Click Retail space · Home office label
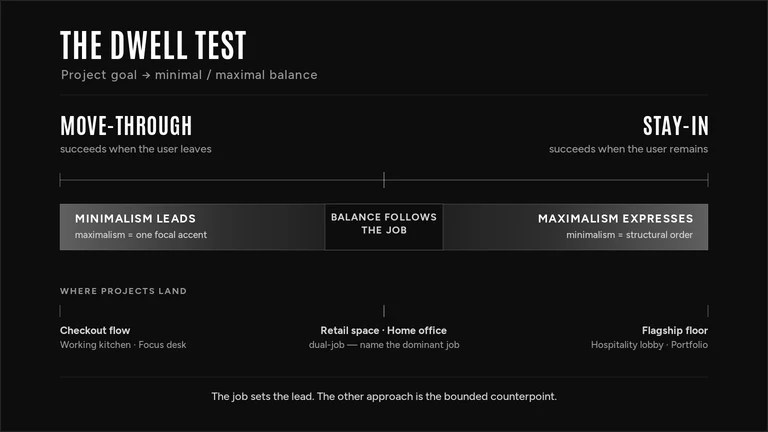The image size is (768, 432). click(384, 331)
